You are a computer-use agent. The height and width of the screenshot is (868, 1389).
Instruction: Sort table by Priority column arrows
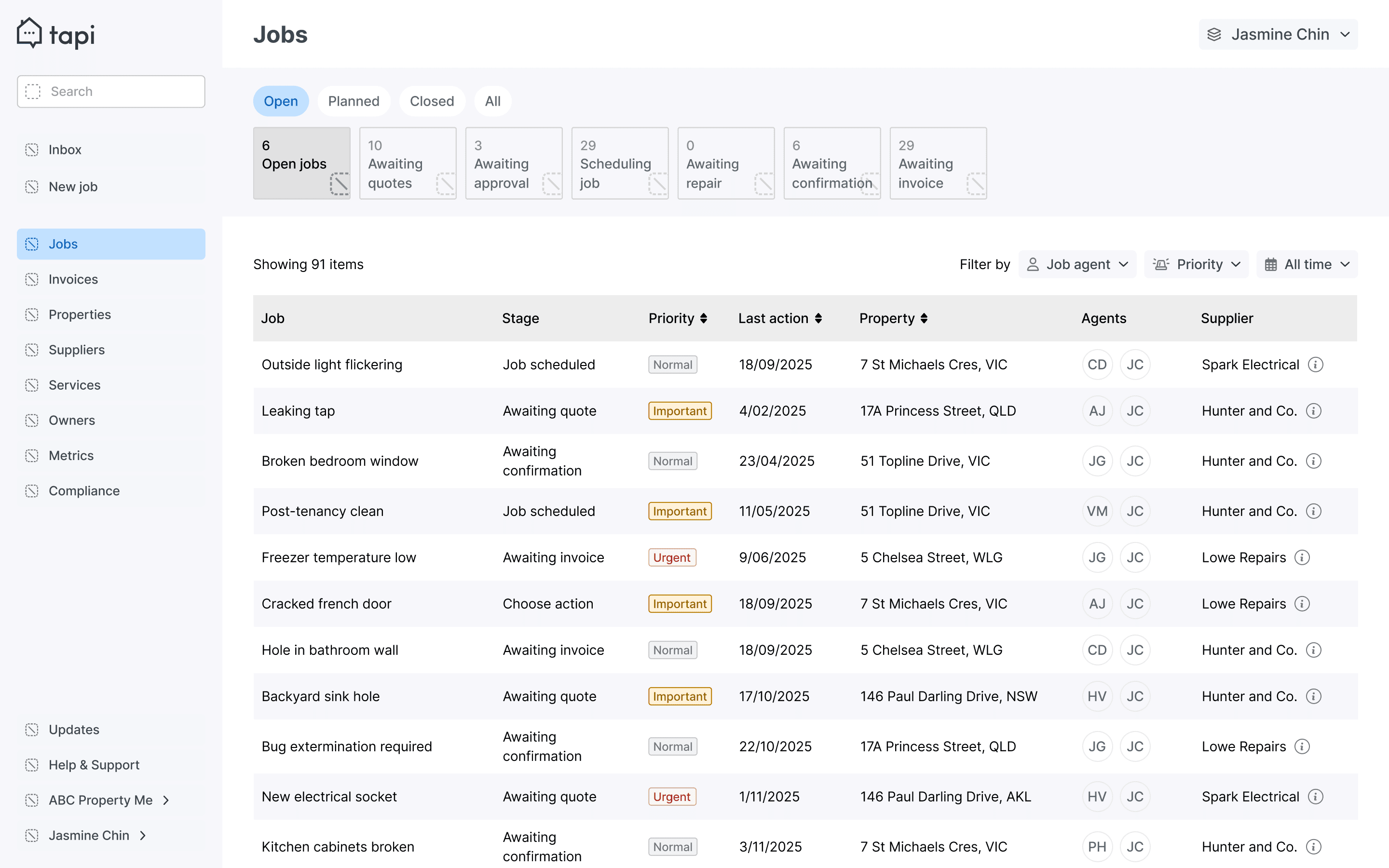(704, 319)
